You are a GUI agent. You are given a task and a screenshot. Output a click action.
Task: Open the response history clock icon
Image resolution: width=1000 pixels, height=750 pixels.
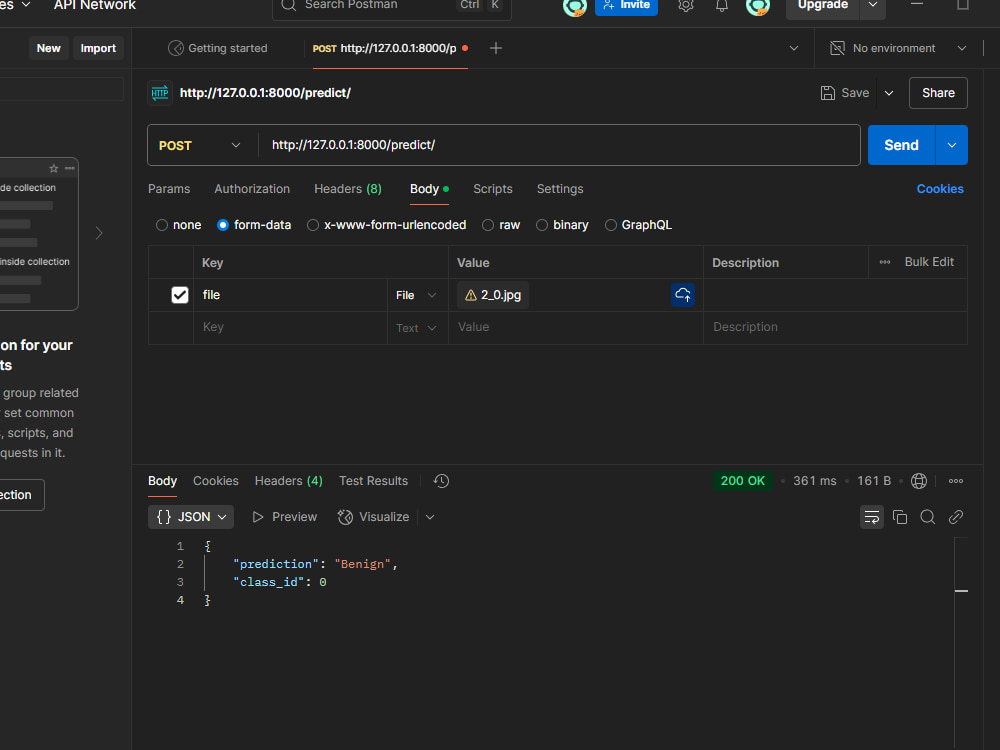(x=441, y=481)
